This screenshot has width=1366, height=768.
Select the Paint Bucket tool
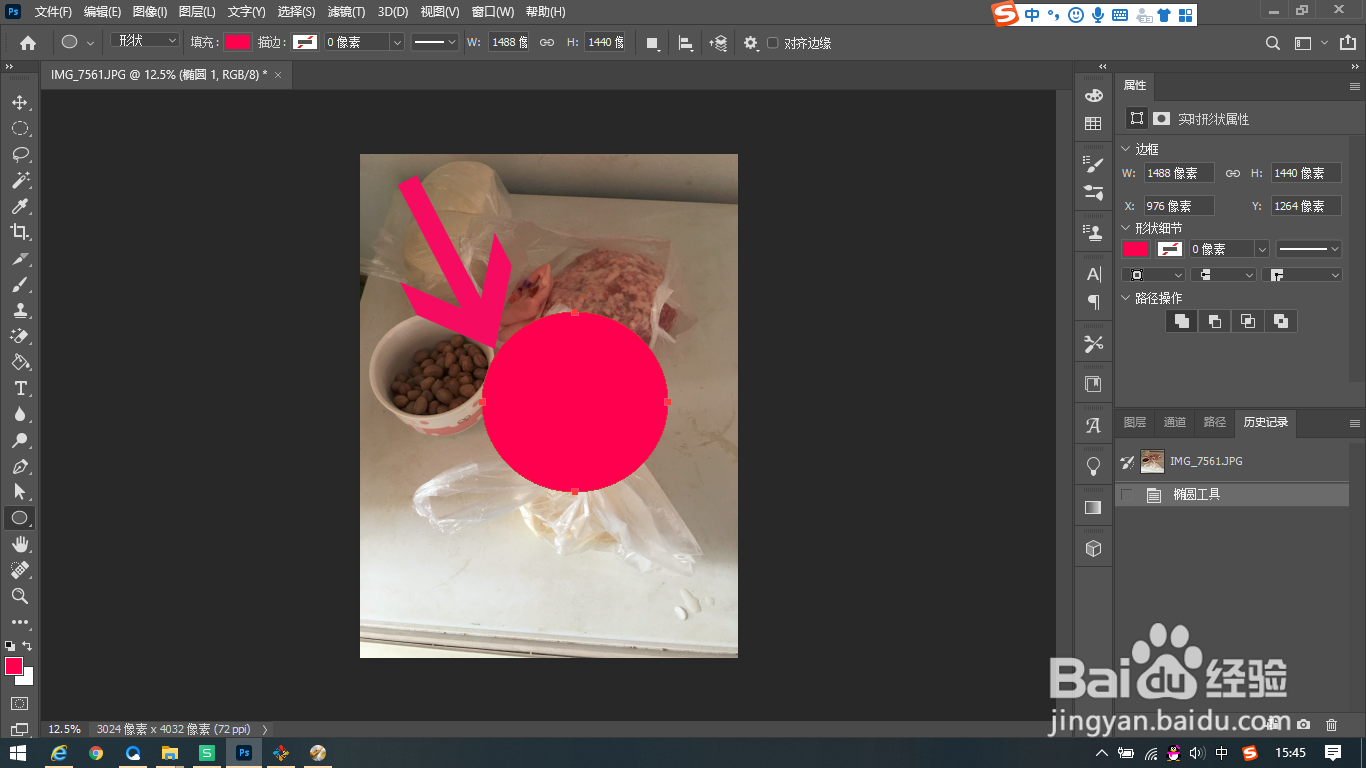pyautogui.click(x=19, y=362)
